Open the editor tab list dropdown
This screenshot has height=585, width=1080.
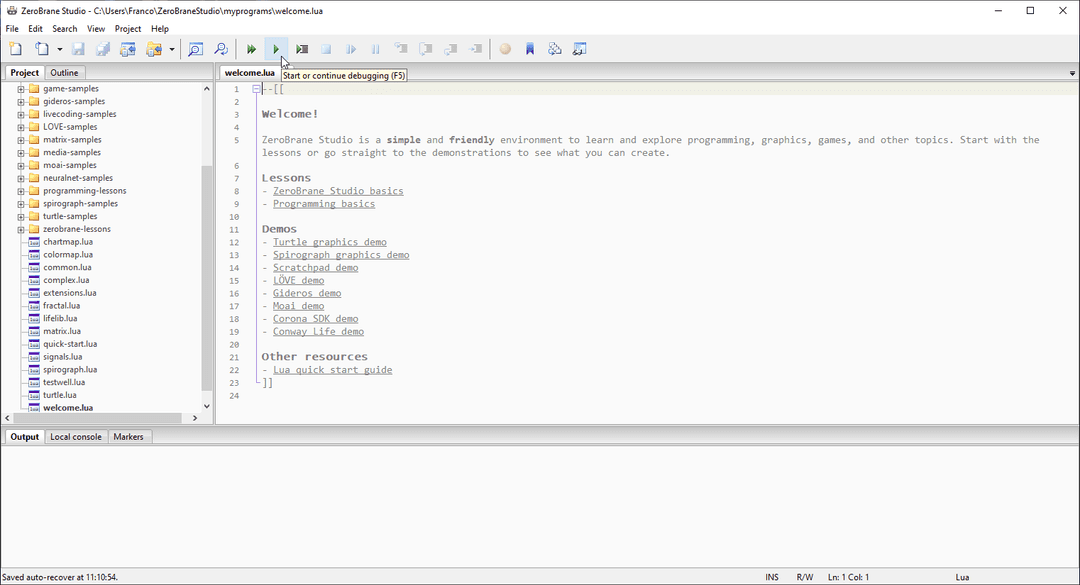[1071, 72]
